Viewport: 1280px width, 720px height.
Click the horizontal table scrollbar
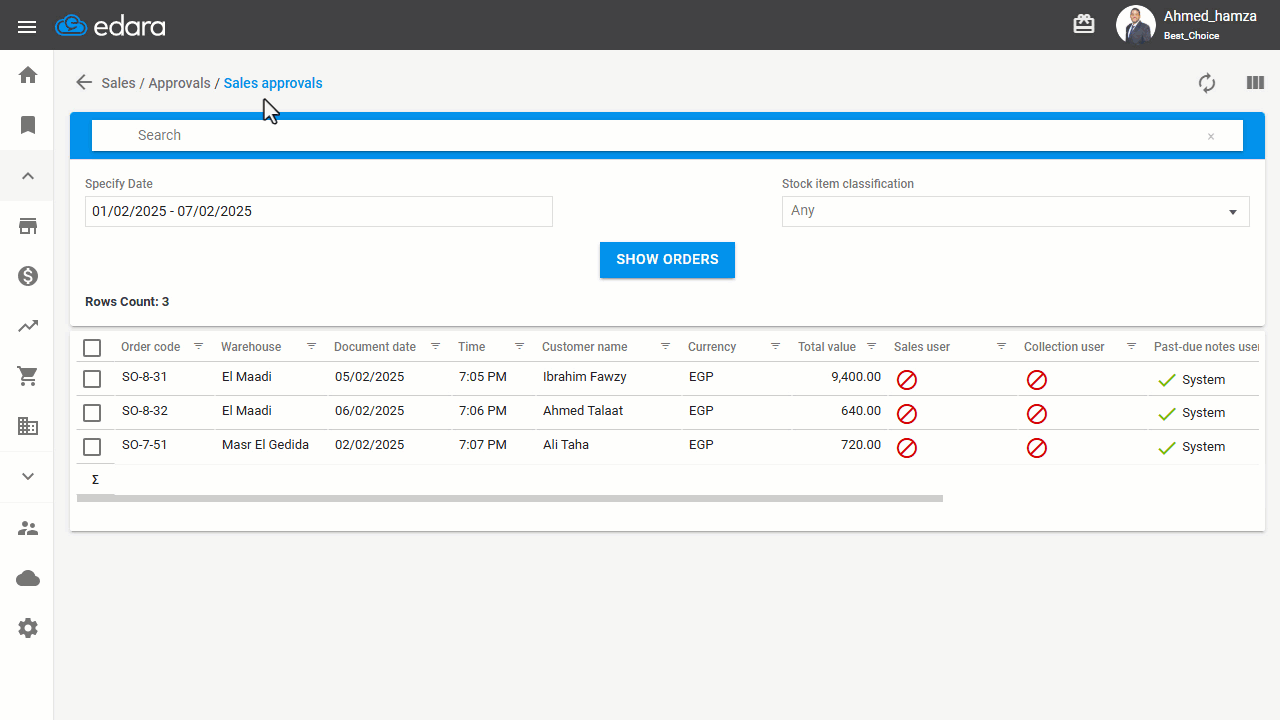510,498
